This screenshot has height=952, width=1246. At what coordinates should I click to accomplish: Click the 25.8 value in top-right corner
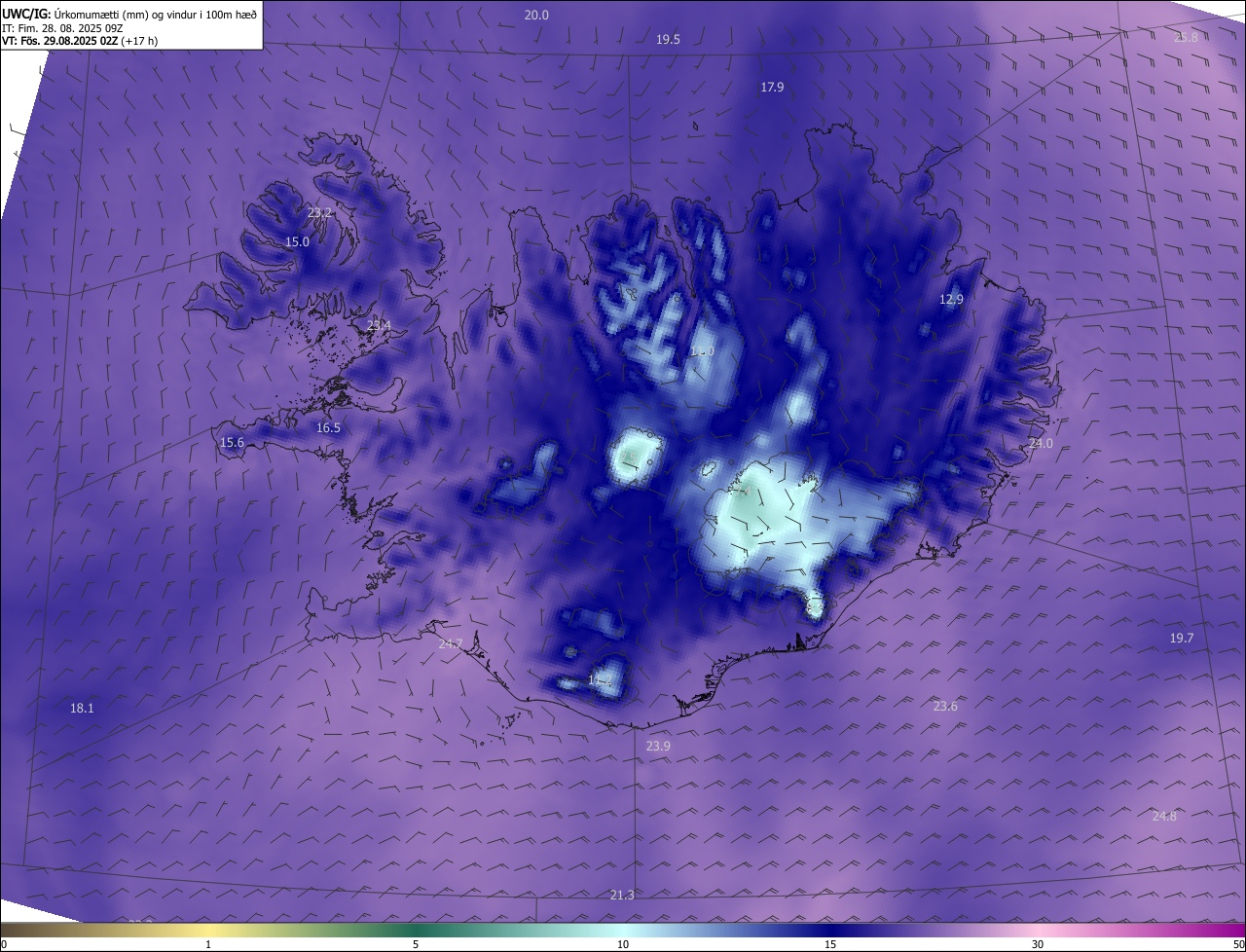1186,37
